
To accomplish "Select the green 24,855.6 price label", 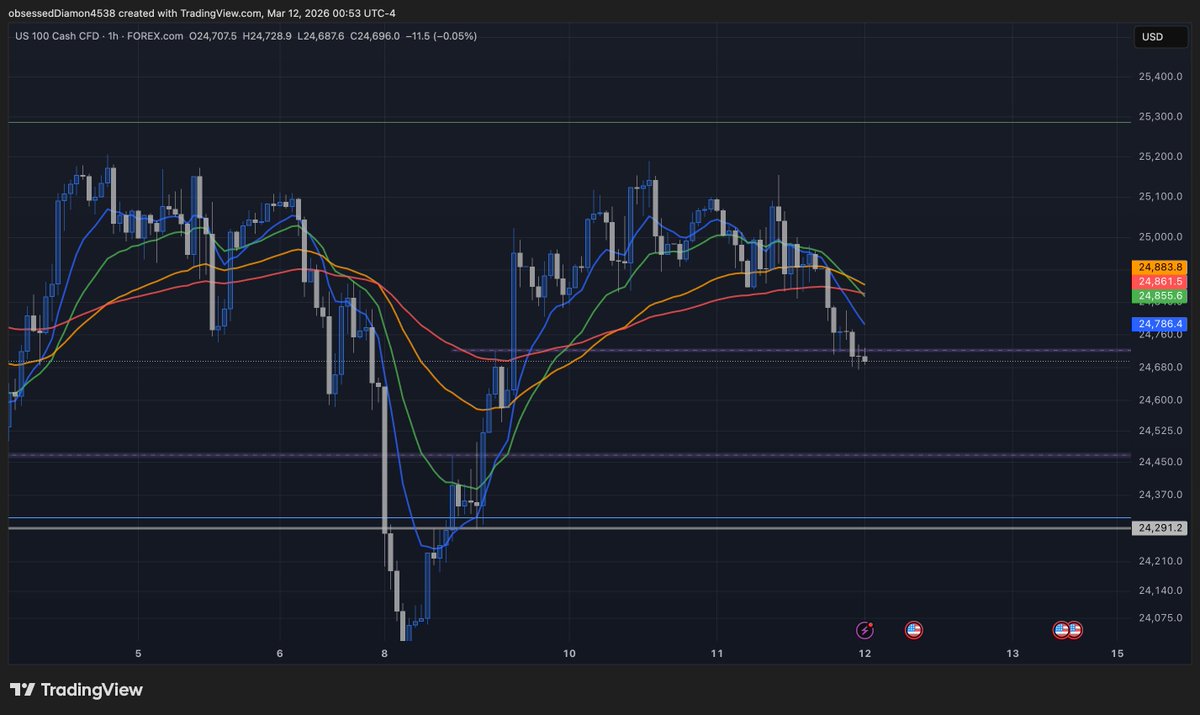I will coord(1160,297).
